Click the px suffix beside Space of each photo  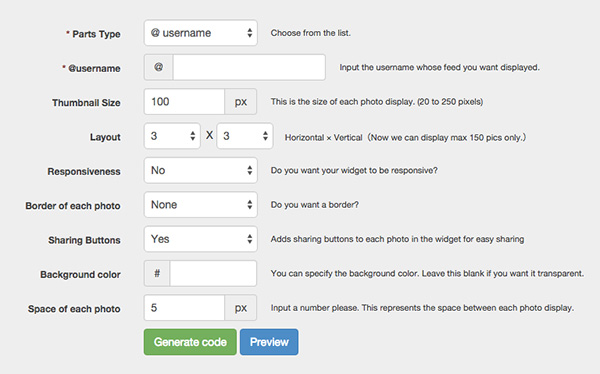point(241,308)
